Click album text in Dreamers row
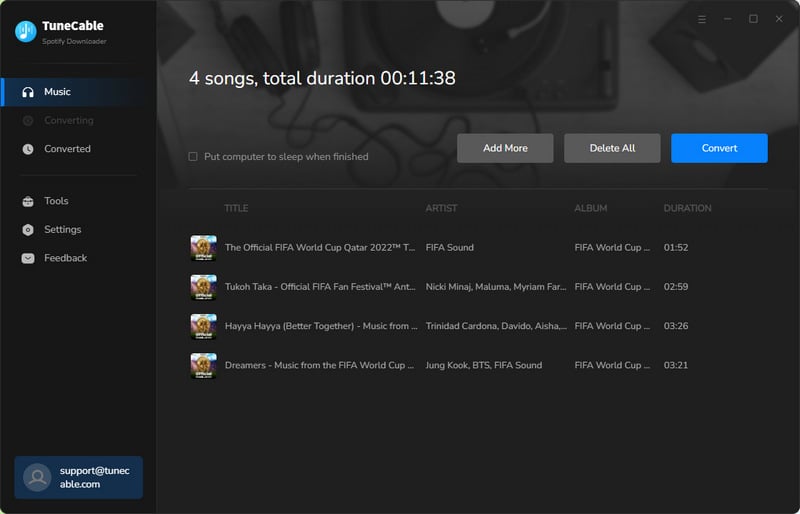This screenshot has height=514, width=800. pyautogui.click(x=612, y=365)
